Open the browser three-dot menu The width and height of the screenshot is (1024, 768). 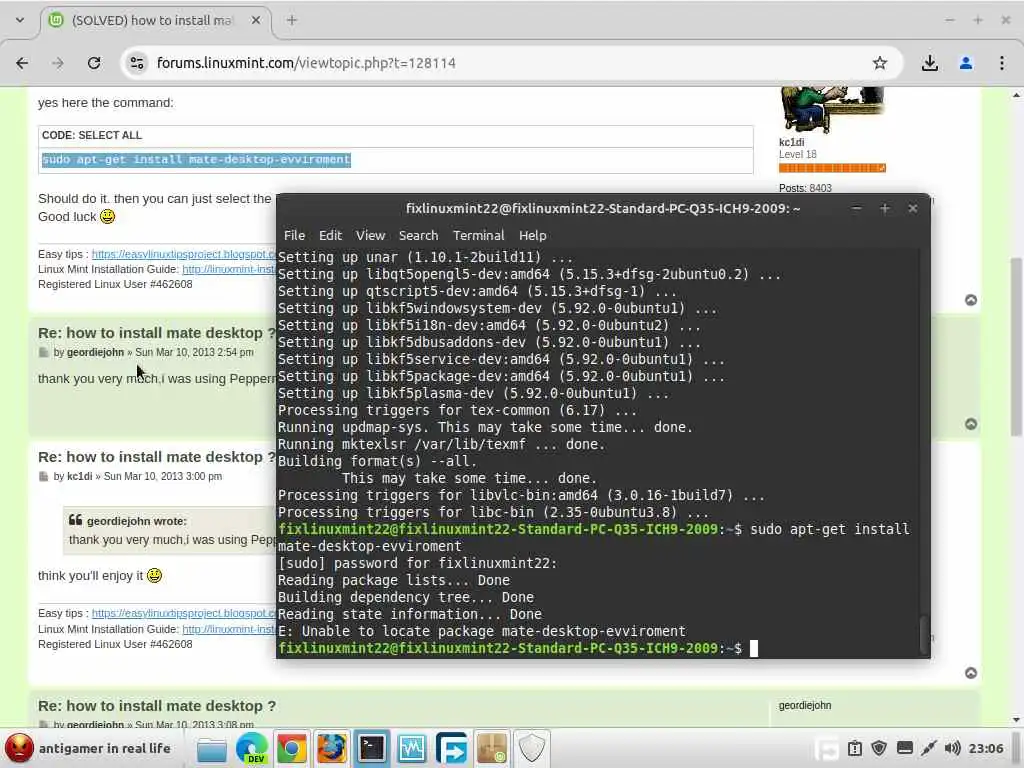(1001, 63)
